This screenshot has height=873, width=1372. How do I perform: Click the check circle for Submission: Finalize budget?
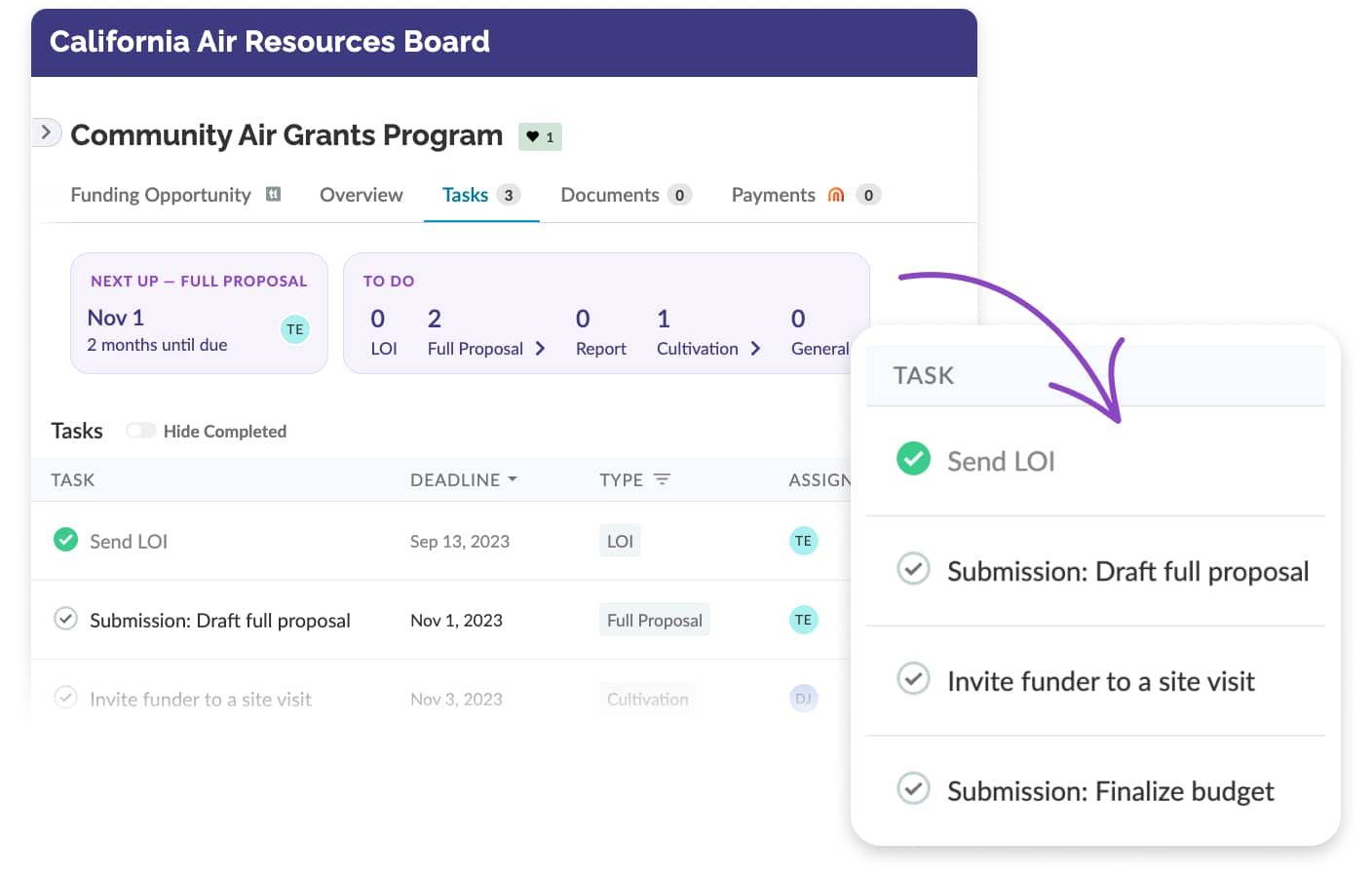pos(913,789)
